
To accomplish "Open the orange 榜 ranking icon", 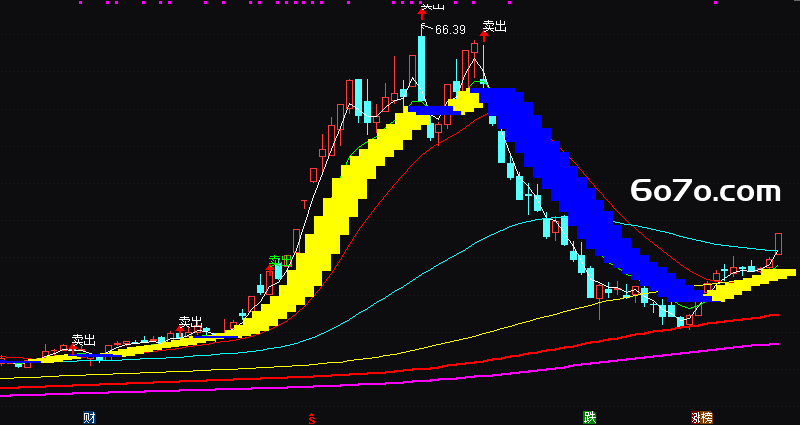I will point(707,418).
